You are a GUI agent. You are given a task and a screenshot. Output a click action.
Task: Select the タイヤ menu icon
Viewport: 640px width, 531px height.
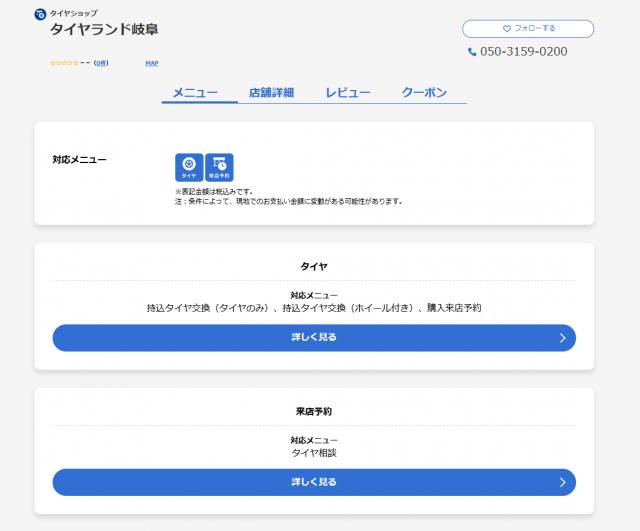tap(189, 167)
